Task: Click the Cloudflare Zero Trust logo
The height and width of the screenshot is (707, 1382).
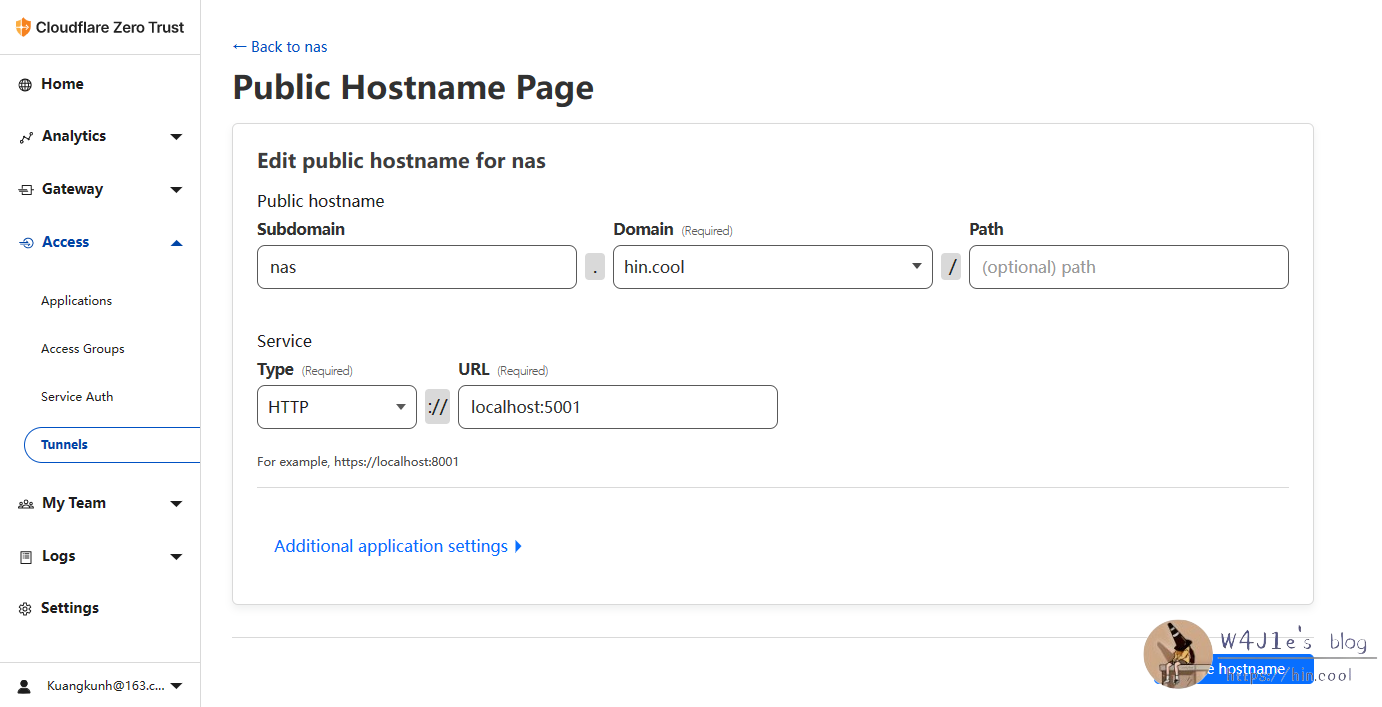Action: coord(95,27)
